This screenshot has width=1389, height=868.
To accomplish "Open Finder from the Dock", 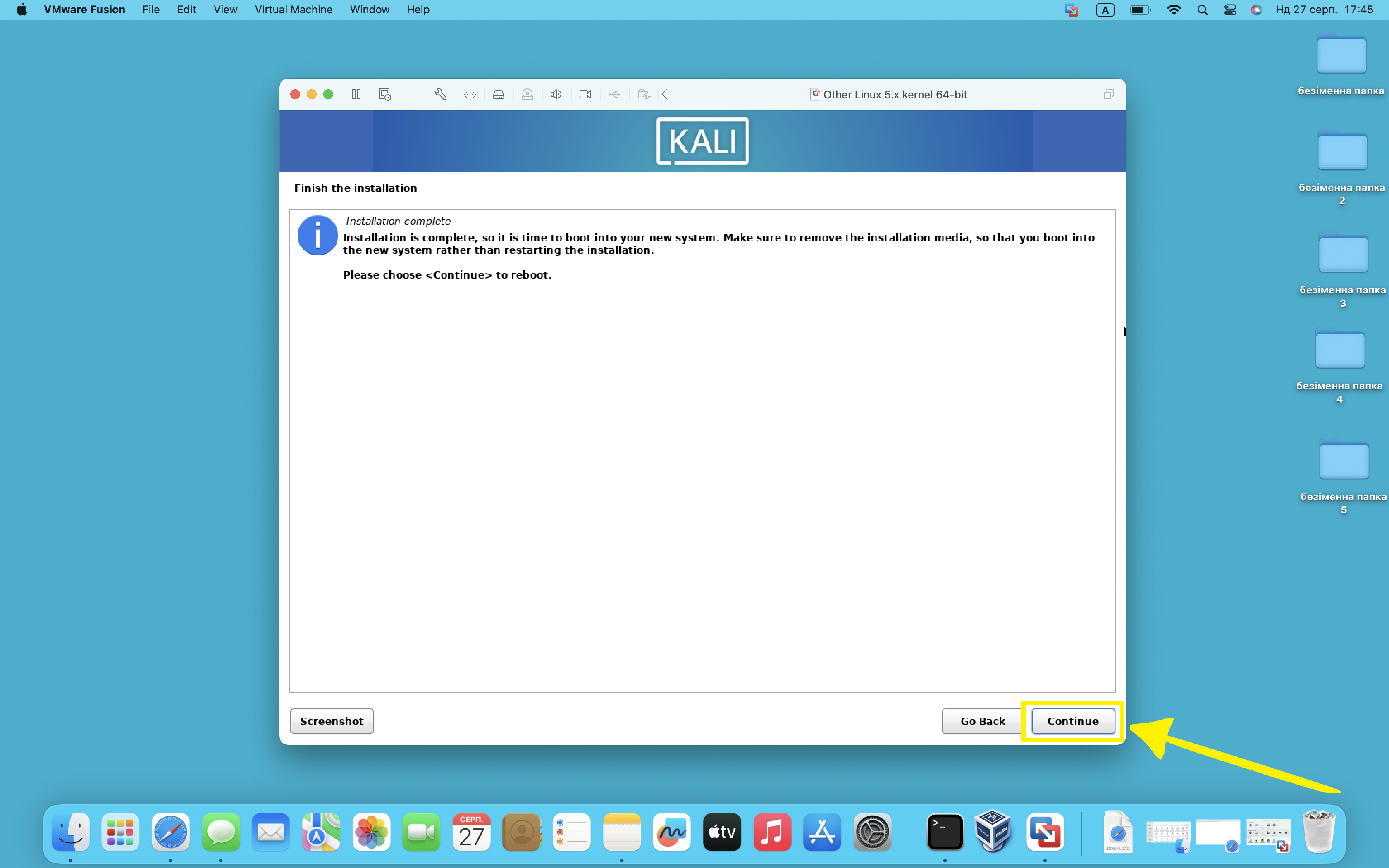I will 70,832.
